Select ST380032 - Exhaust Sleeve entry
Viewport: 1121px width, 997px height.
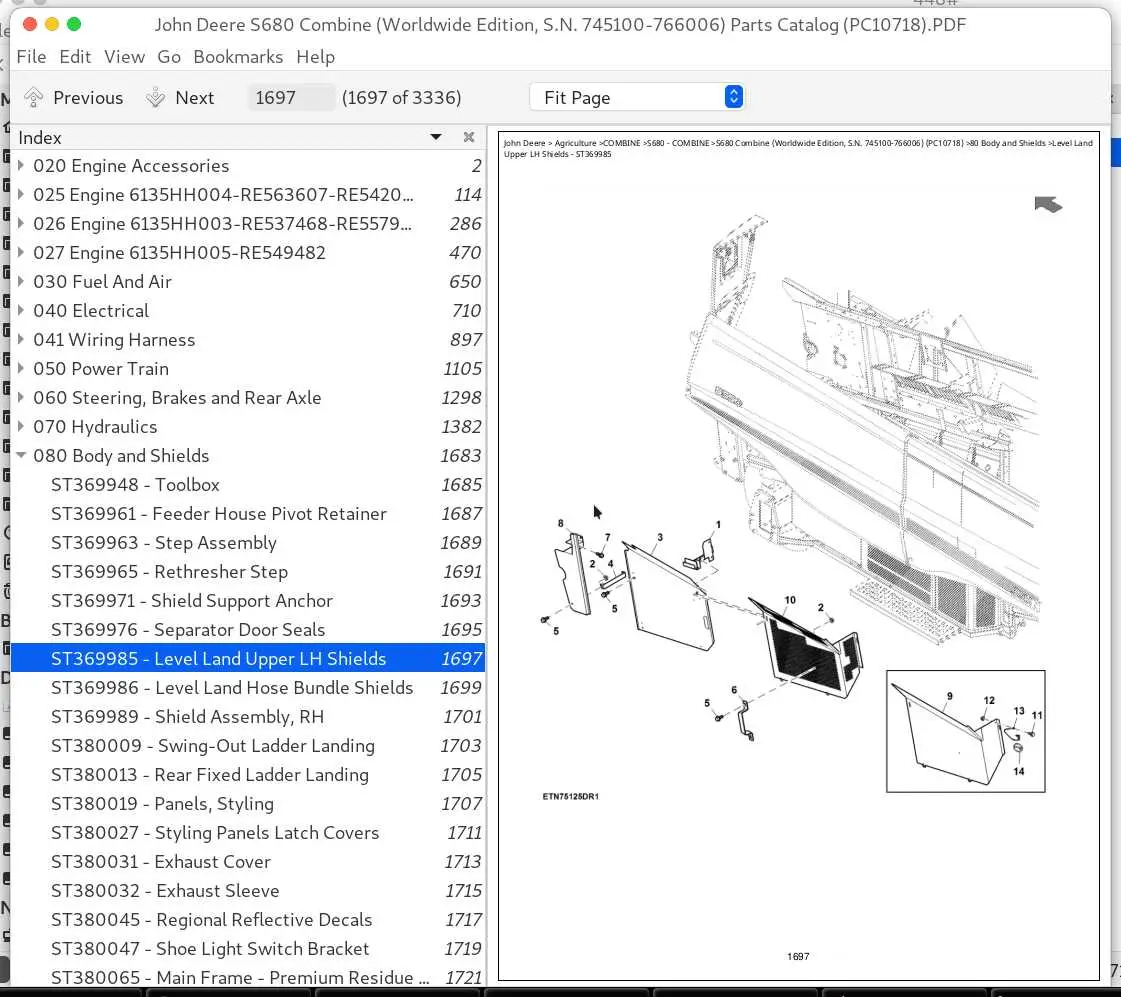tap(247, 891)
